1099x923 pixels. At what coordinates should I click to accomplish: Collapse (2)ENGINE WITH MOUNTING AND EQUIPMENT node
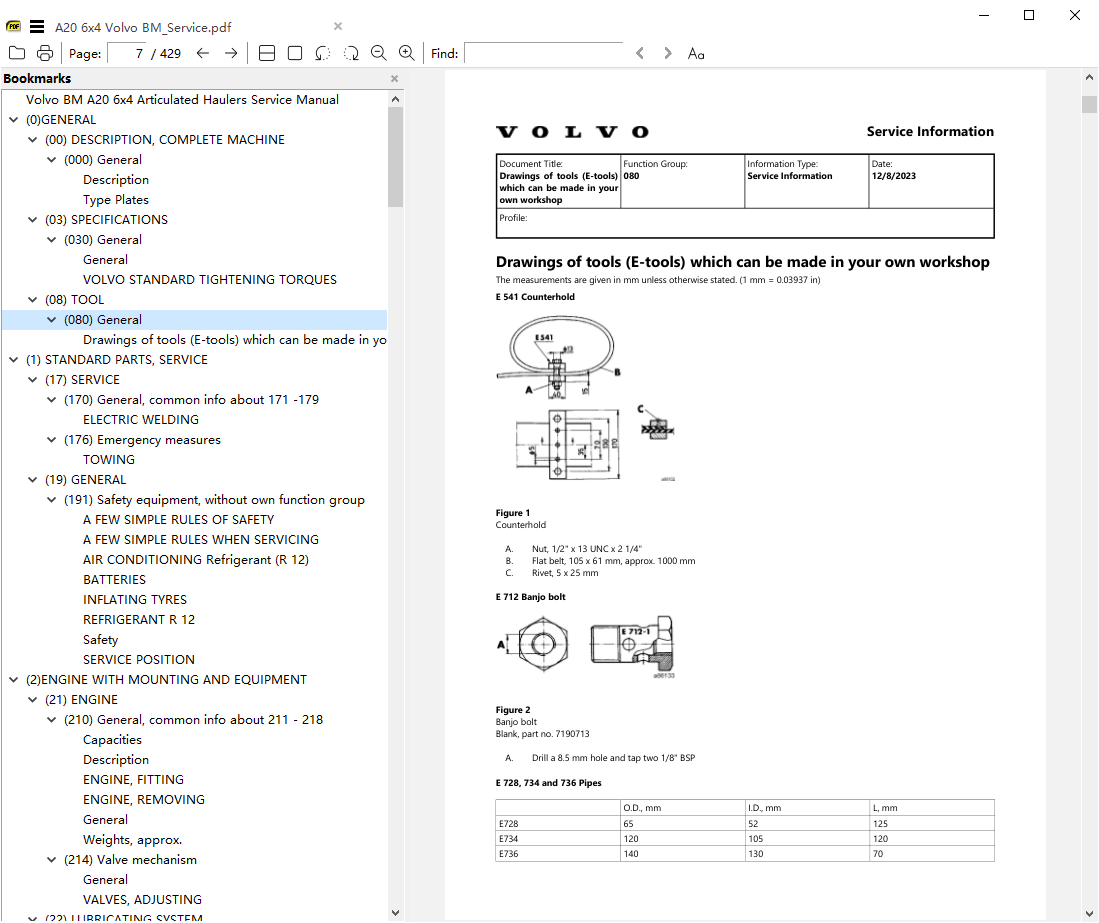point(13,680)
